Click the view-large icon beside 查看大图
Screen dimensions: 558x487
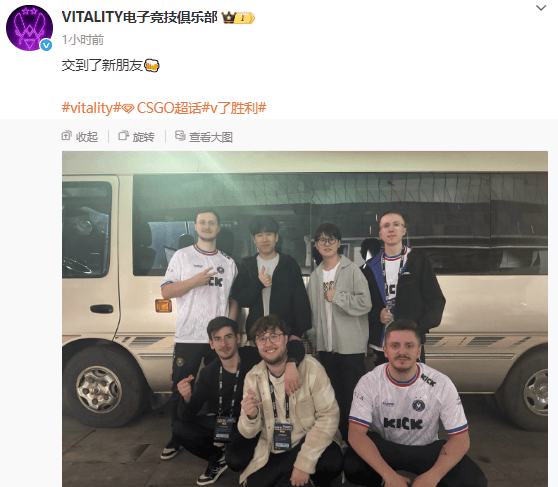point(180,136)
